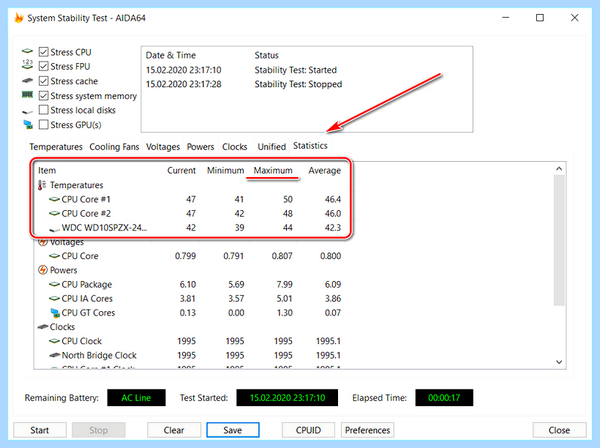Viewport: 600px width, 448px height.
Task: Click the AC Line battery status field
Action: pyautogui.click(x=136, y=398)
